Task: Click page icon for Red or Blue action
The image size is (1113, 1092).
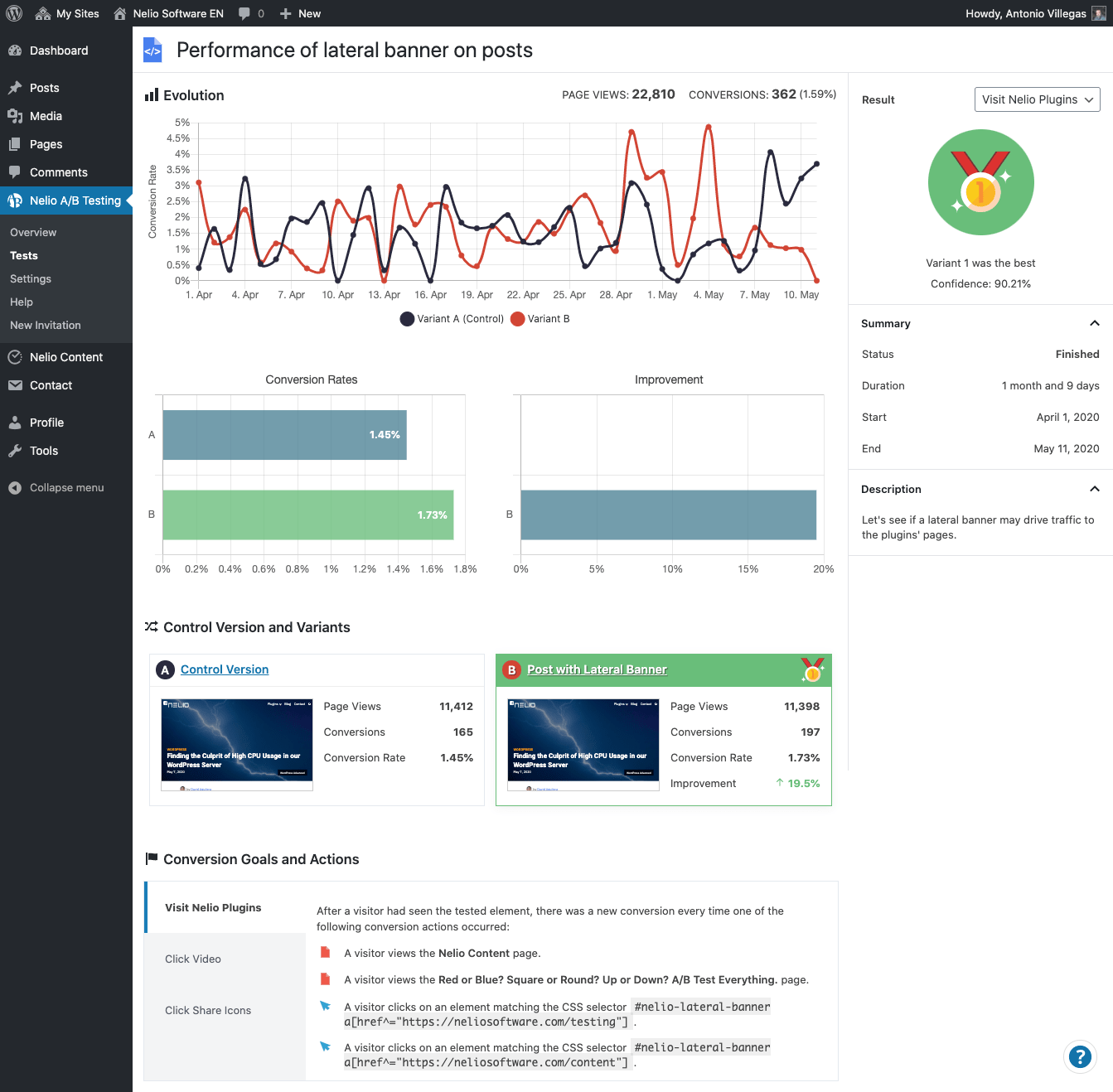Action: (325, 979)
